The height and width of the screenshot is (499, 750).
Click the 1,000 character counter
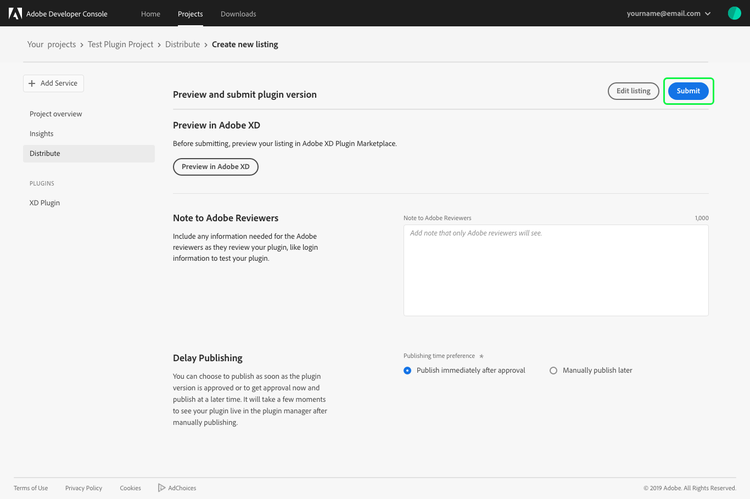(x=702, y=218)
